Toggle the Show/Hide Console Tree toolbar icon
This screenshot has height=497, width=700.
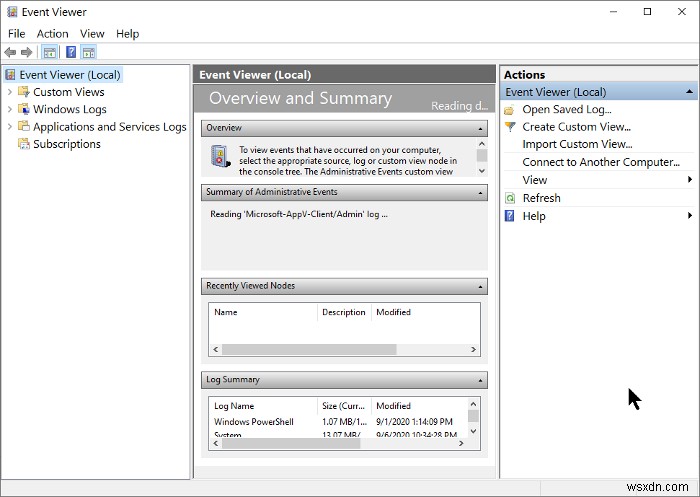click(50, 52)
